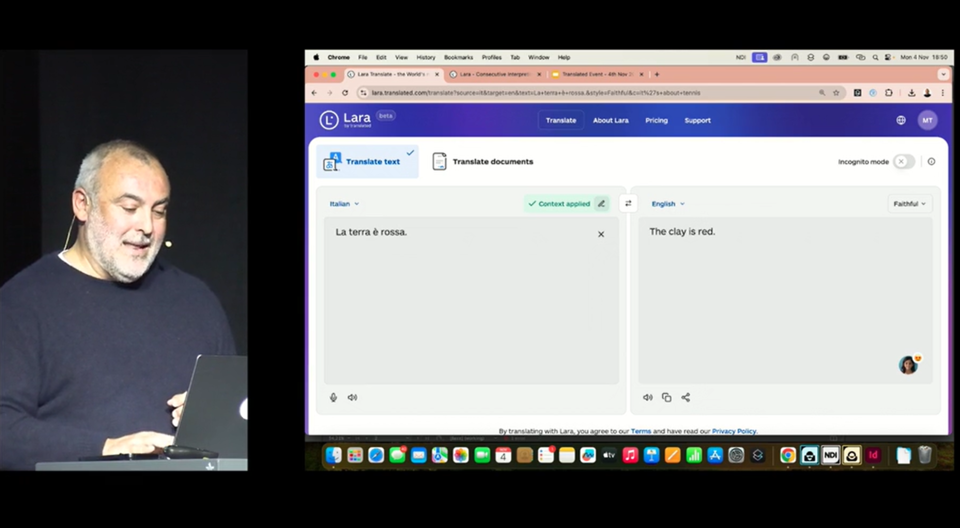Edit the applied context with pencil icon

point(601,203)
